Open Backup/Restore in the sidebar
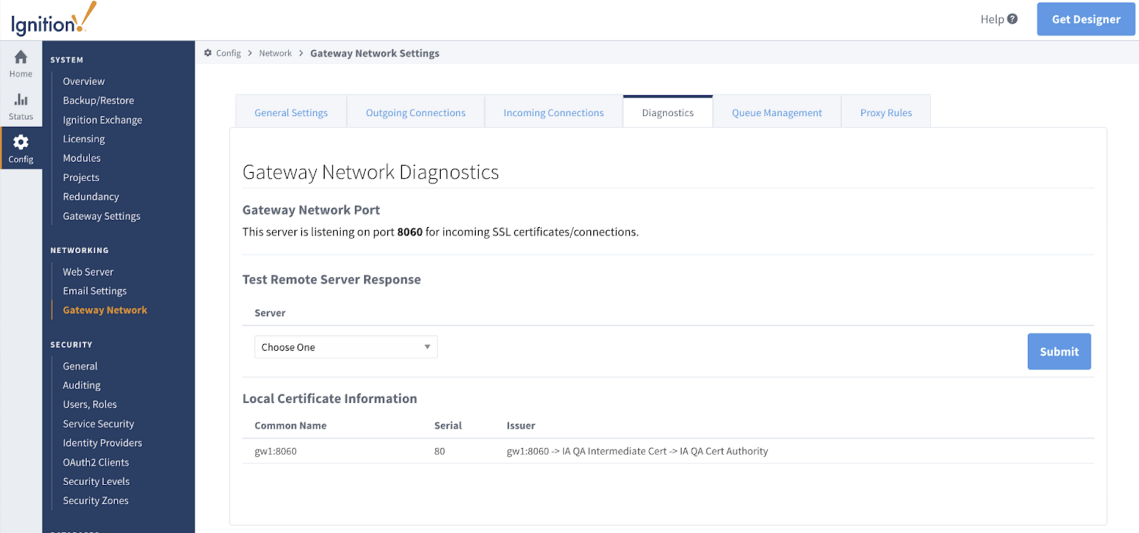This screenshot has height=533, width=1139. [x=98, y=100]
